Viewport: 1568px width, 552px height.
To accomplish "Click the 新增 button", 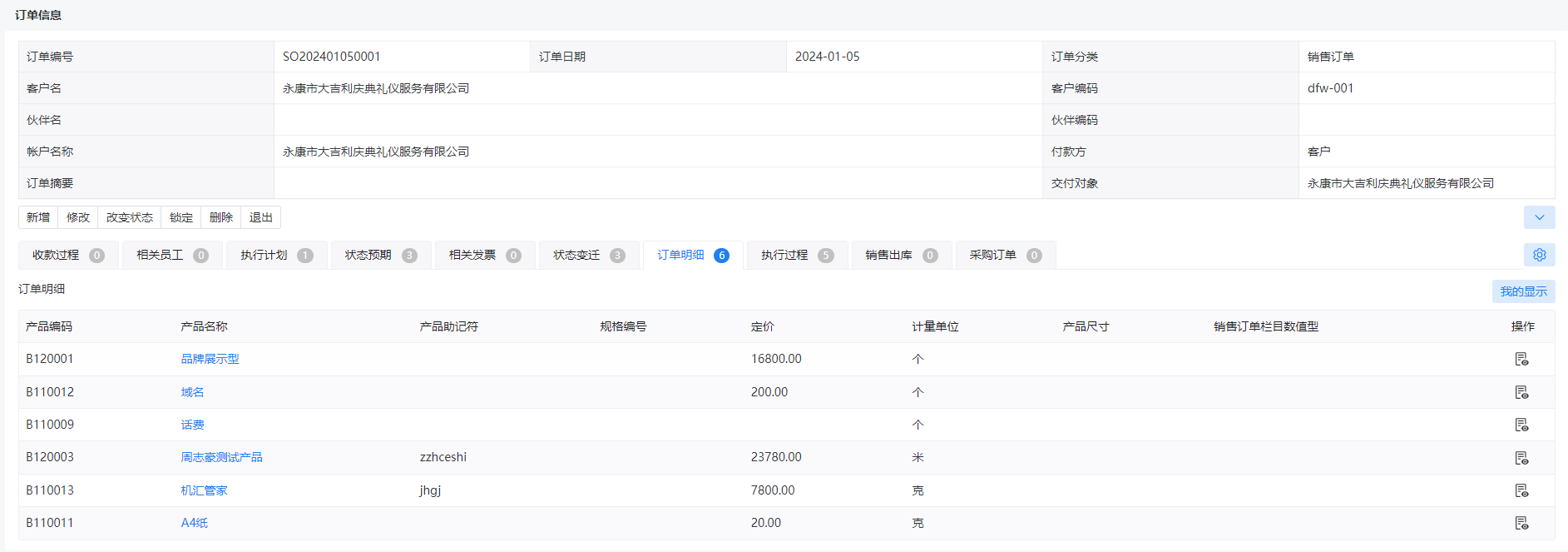I will [38, 217].
